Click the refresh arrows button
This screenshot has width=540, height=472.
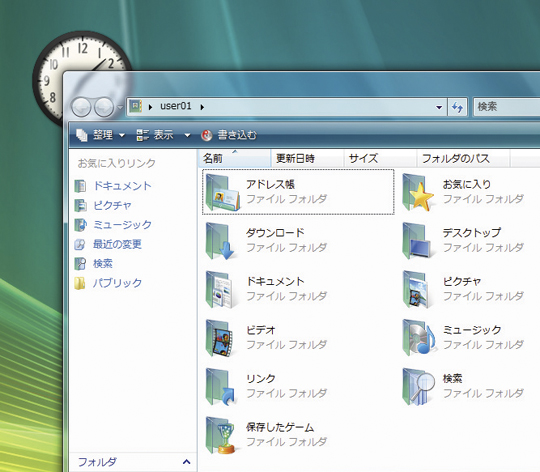pyautogui.click(x=457, y=107)
